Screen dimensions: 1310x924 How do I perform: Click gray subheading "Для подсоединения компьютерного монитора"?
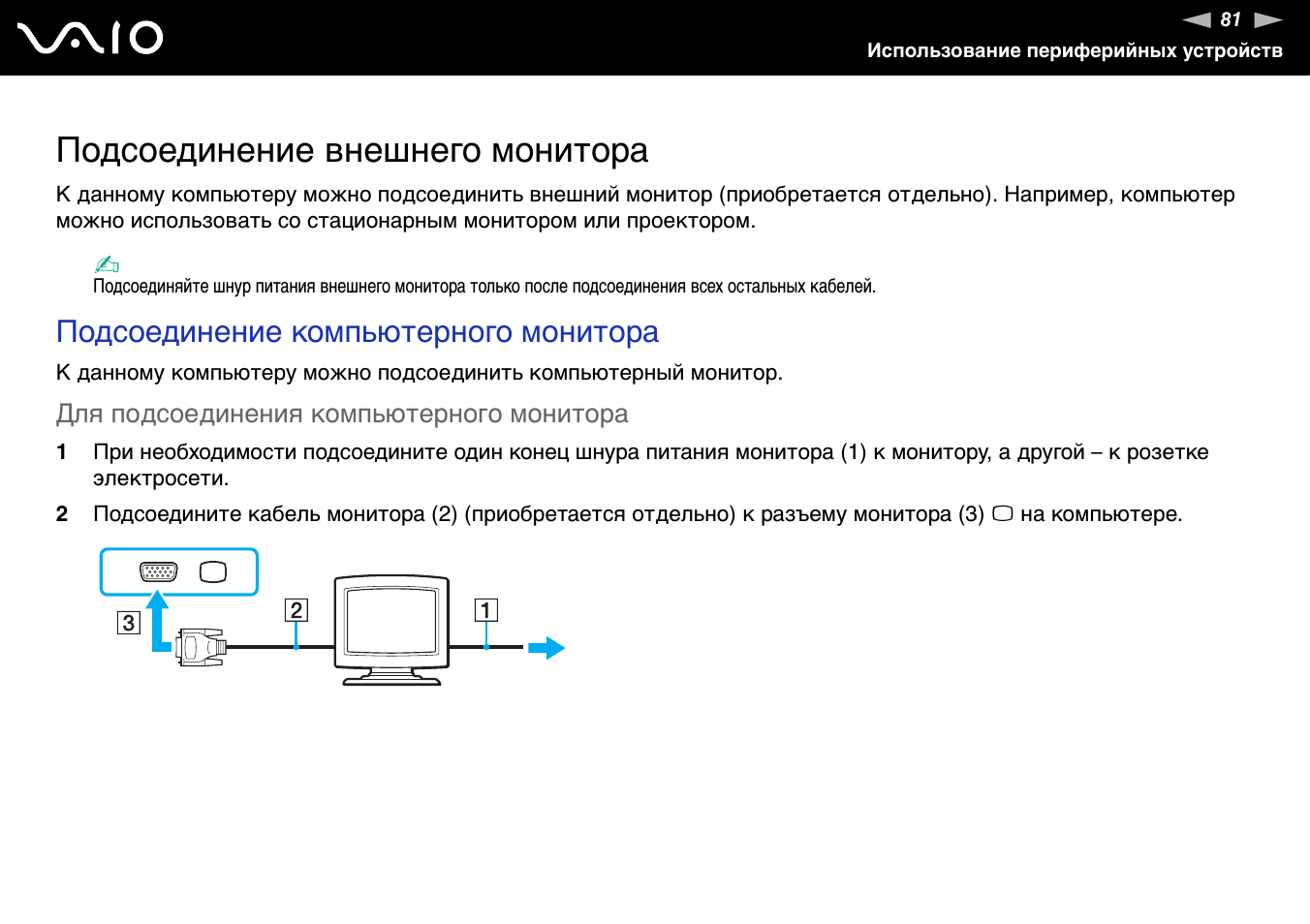(342, 415)
